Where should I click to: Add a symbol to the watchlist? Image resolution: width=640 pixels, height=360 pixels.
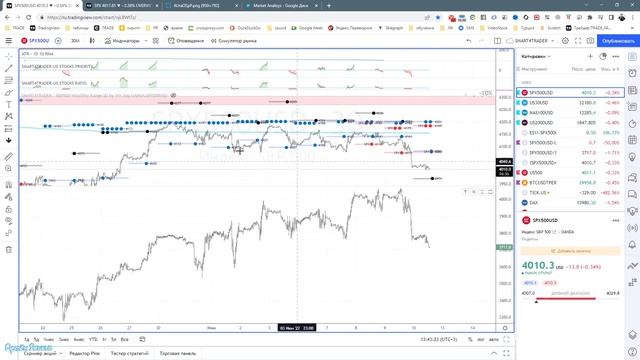590,56
